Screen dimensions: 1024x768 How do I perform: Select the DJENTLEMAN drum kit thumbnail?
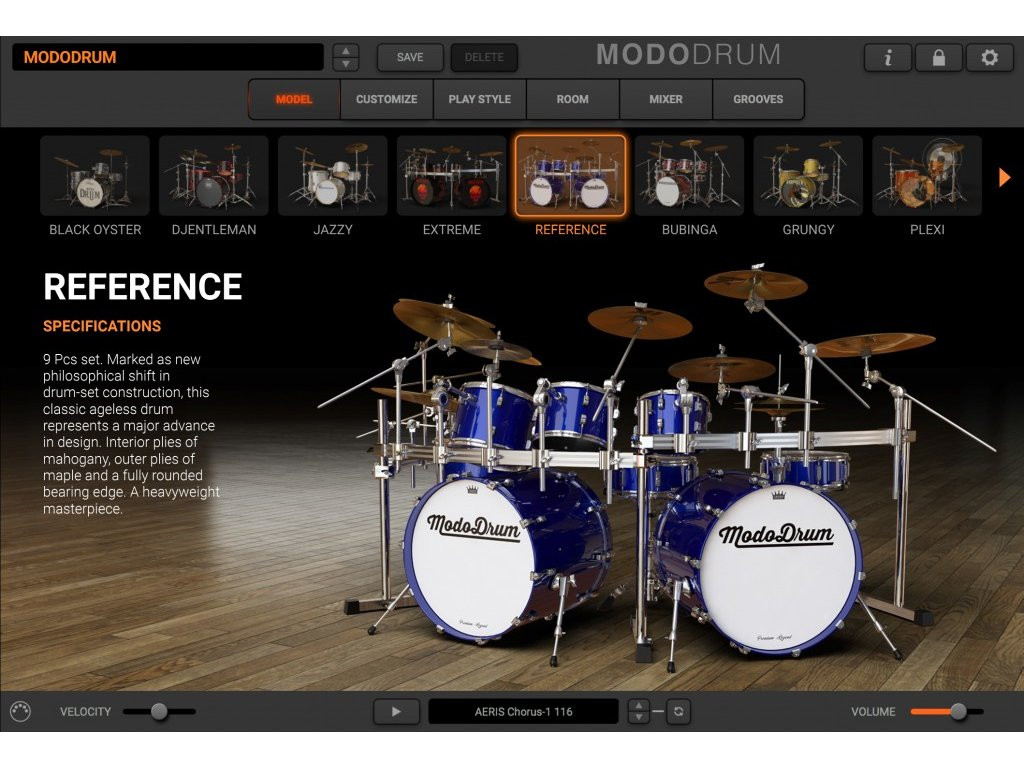tap(213, 175)
